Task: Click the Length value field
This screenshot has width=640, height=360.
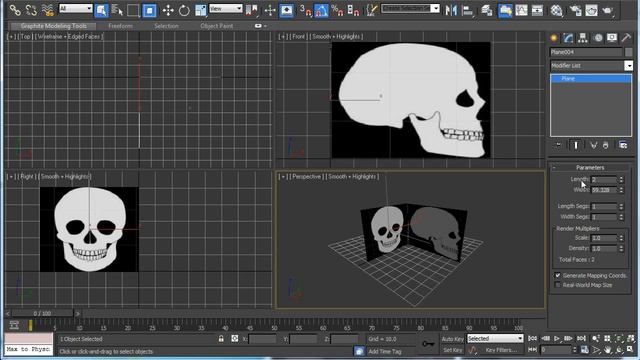Action: point(604,180)
